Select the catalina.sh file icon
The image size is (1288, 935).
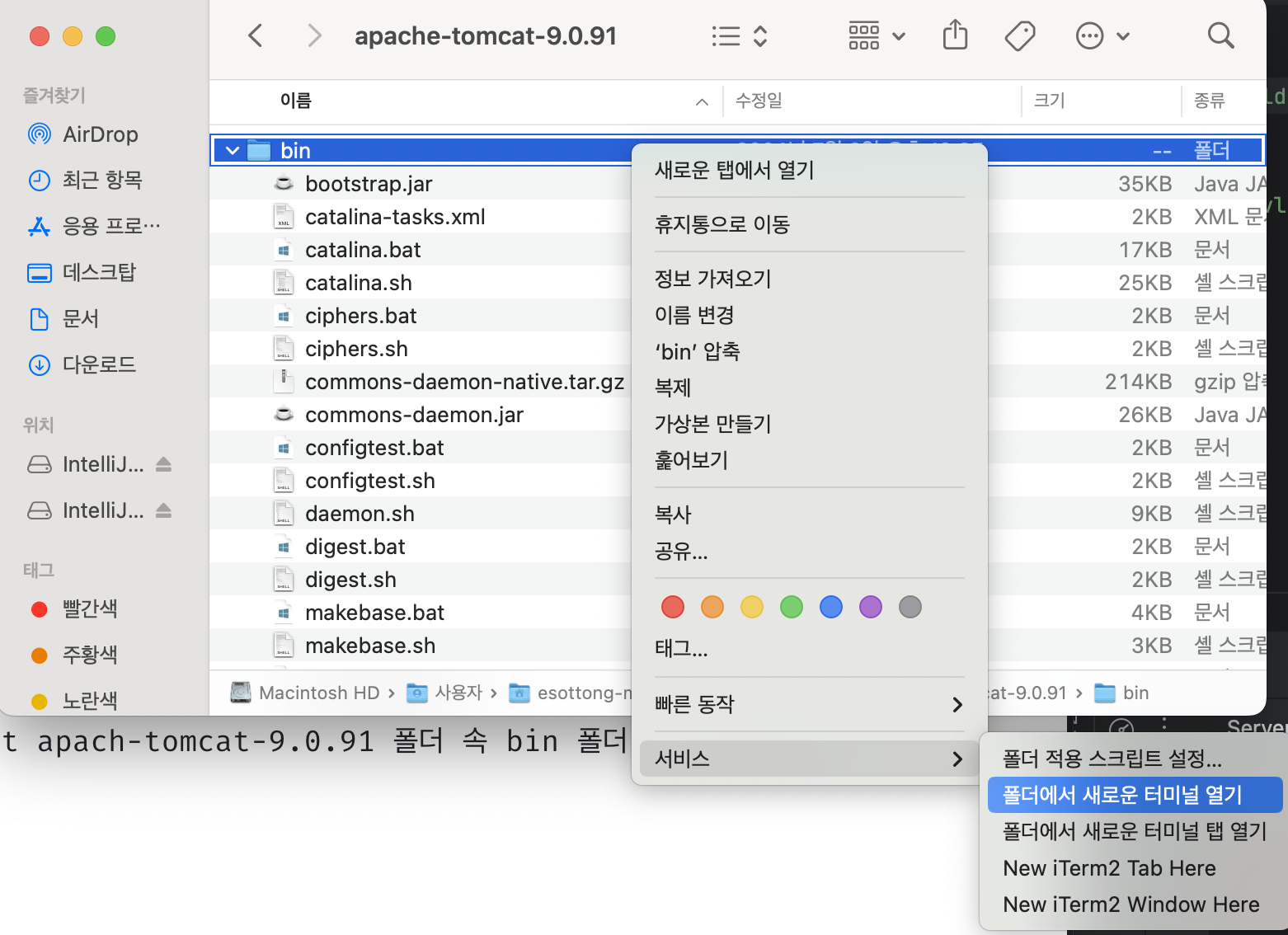click(284, 282)
